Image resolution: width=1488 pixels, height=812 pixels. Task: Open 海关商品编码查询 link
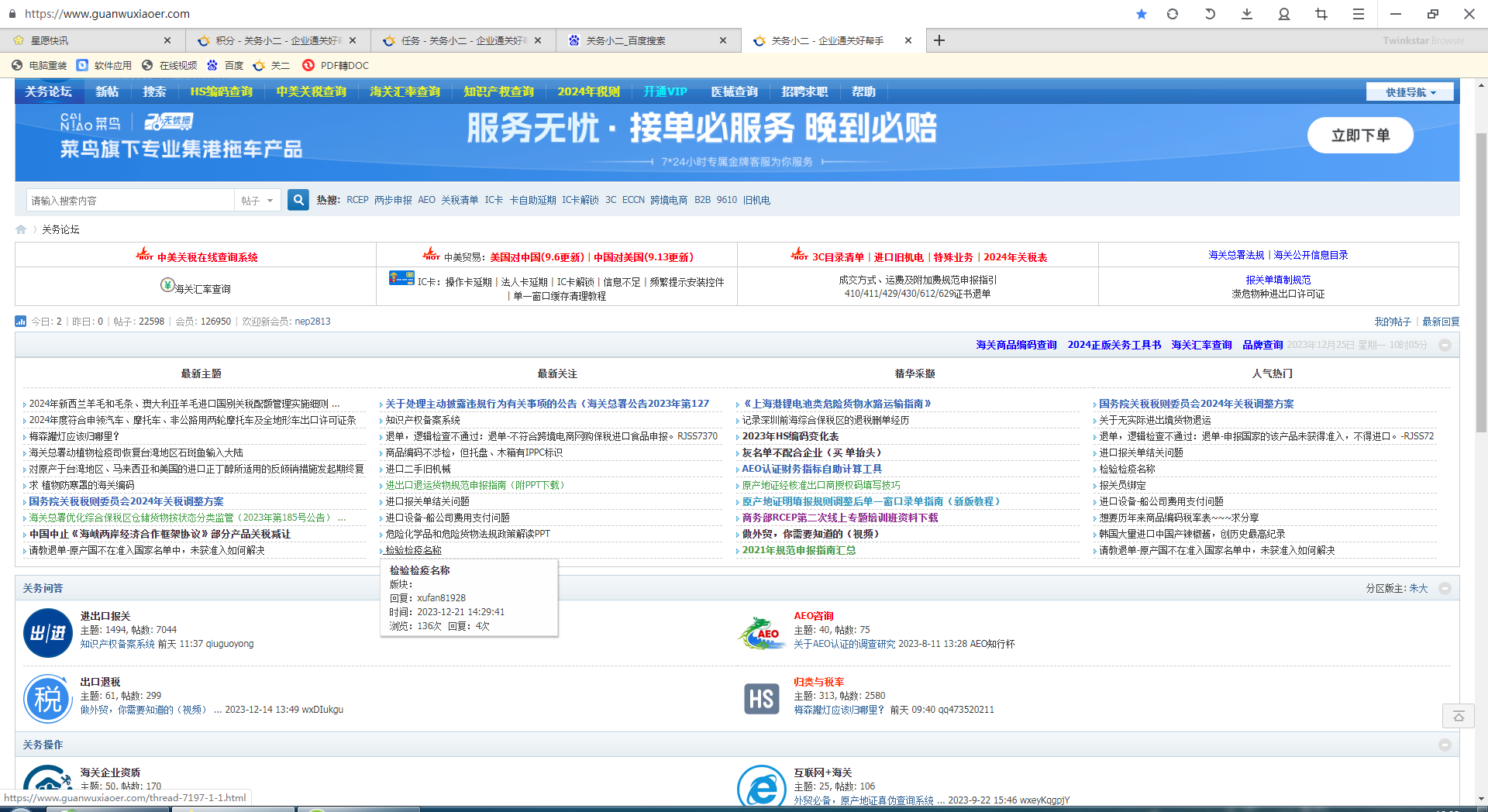coord(1016,345)
